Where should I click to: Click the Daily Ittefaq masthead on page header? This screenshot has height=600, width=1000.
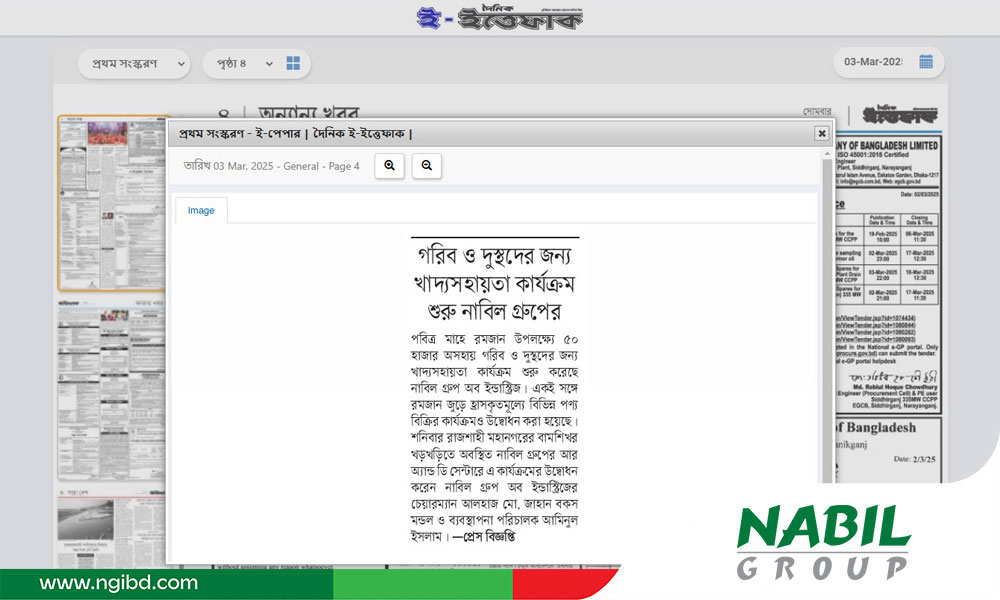pyautogui.click(x=898, y=114)
